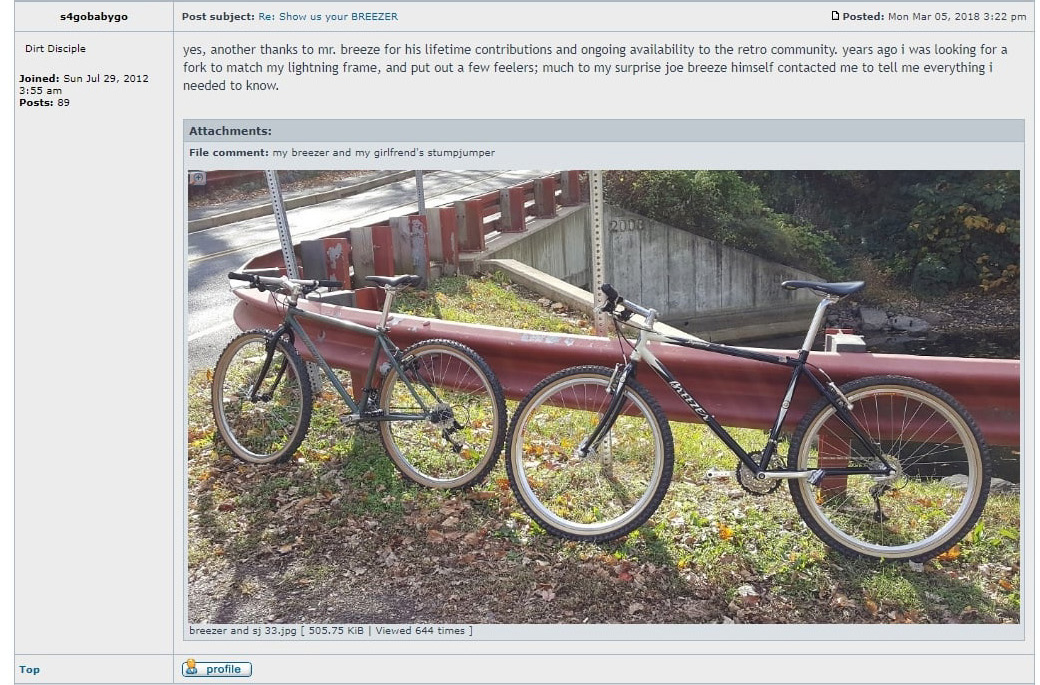Open the attached bike photo thumbnail
1040x685 pixels.
click(604, 397)
